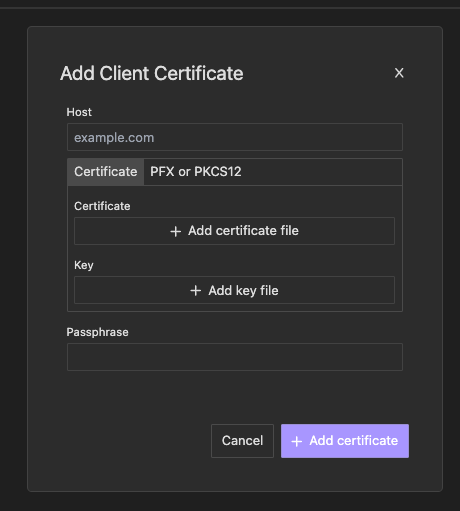The height and width of the screenshot is (511, 460).
Task: Click the Host field label
Action: (79, 112)
